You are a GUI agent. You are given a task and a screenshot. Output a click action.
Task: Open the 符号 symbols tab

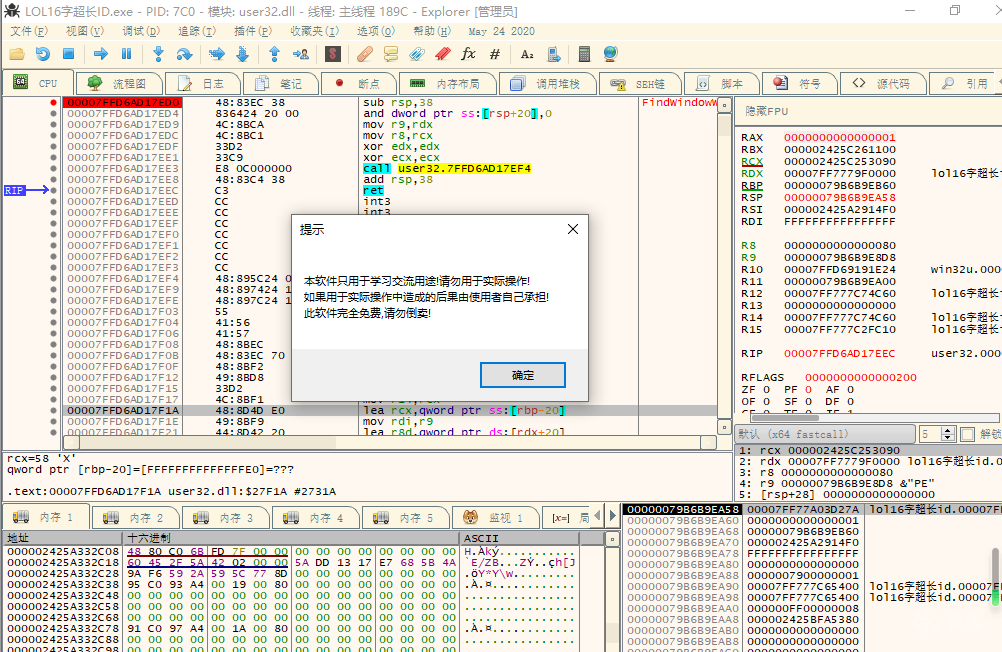click(x=799, y=84)
